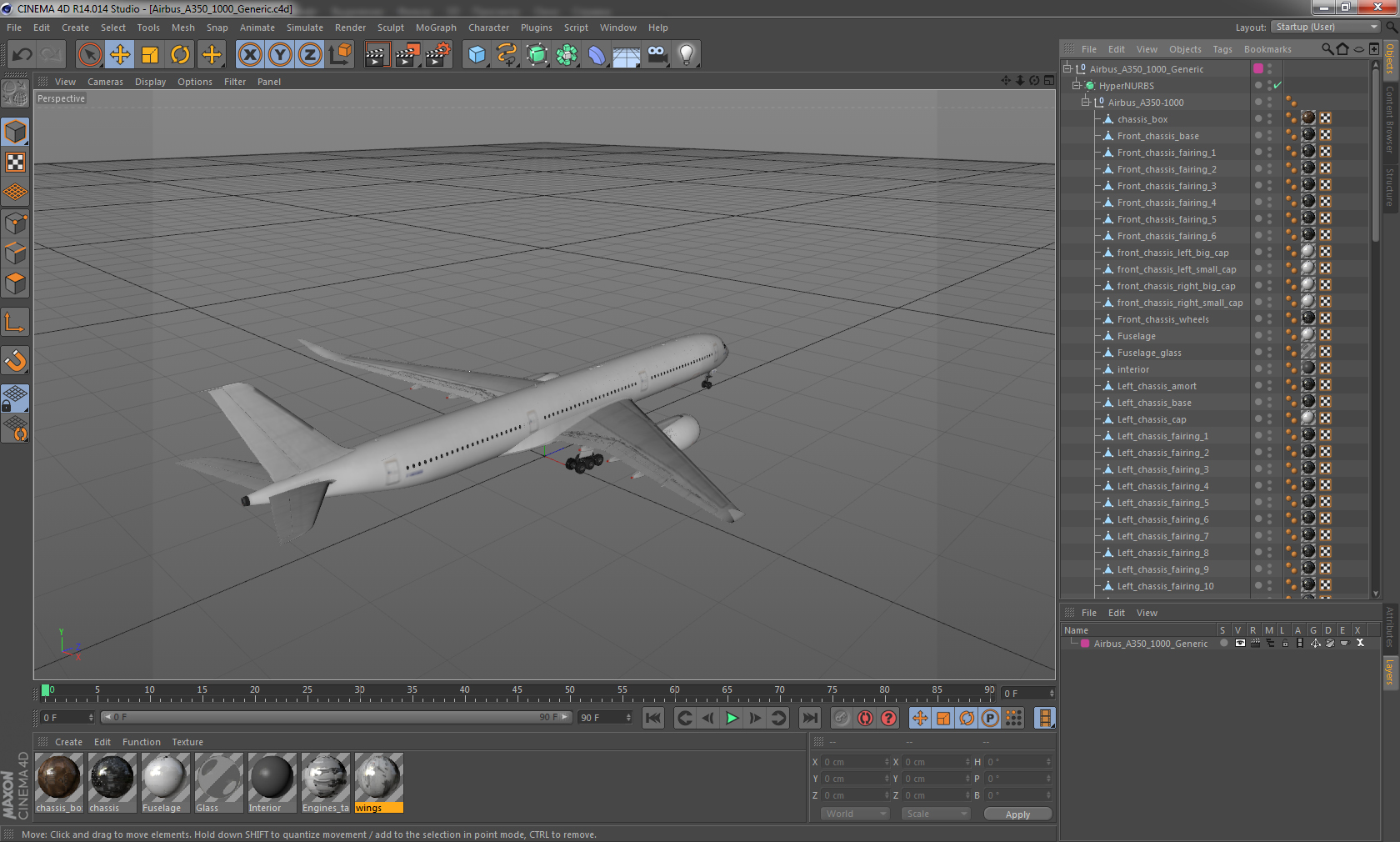Toggle Z axis lock
Screen dimensions: 1400x842
pyautogui.click(x=310, y=55)
